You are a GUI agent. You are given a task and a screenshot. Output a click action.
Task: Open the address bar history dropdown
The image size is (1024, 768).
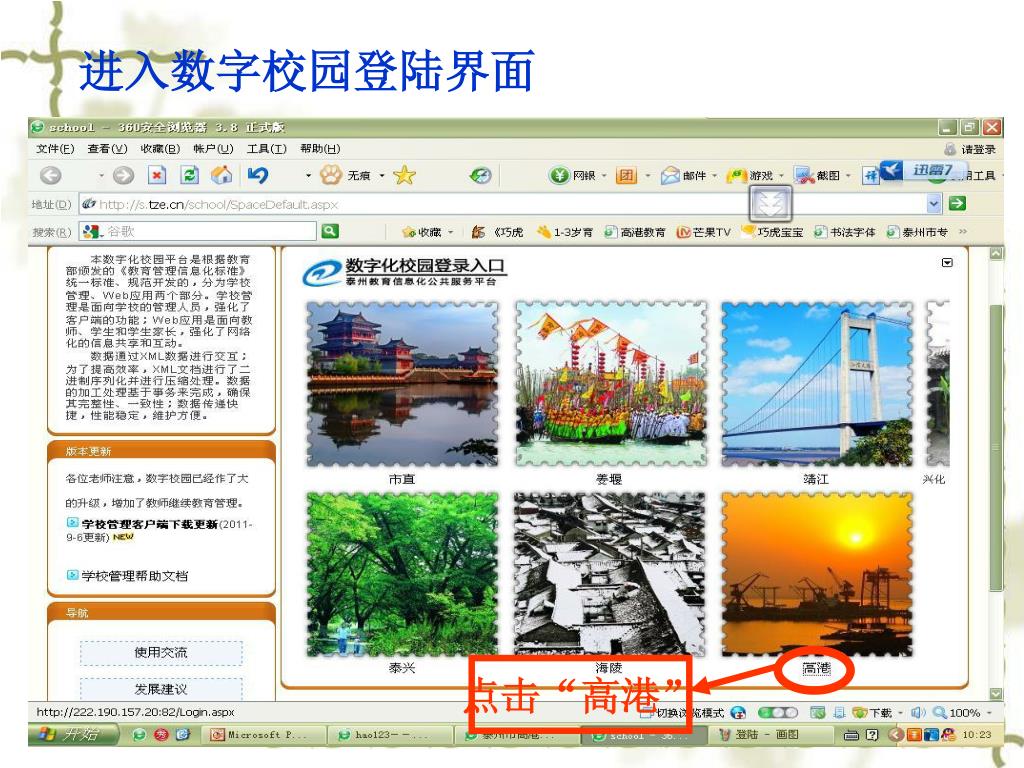pyautogui.click(x=934, y=204)
